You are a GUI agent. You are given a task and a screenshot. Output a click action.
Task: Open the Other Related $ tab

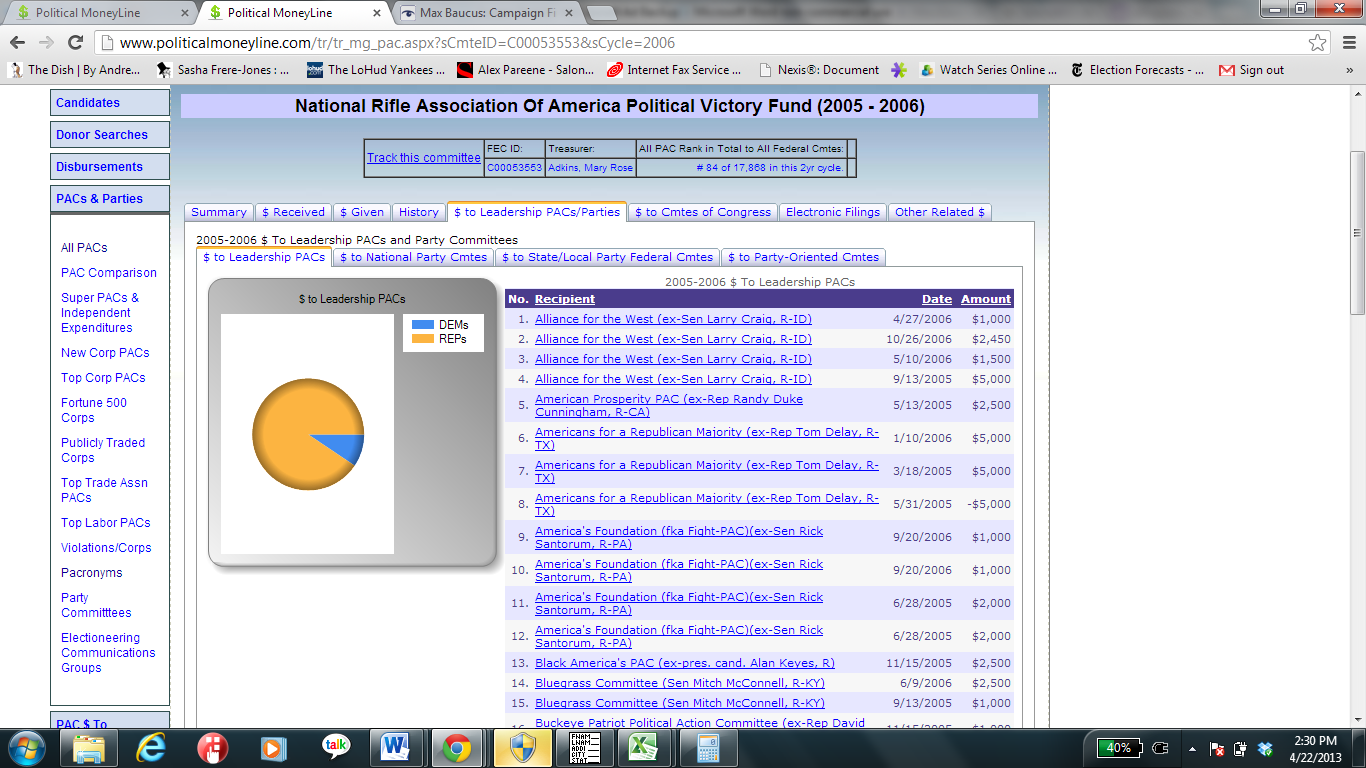[940, 212]
